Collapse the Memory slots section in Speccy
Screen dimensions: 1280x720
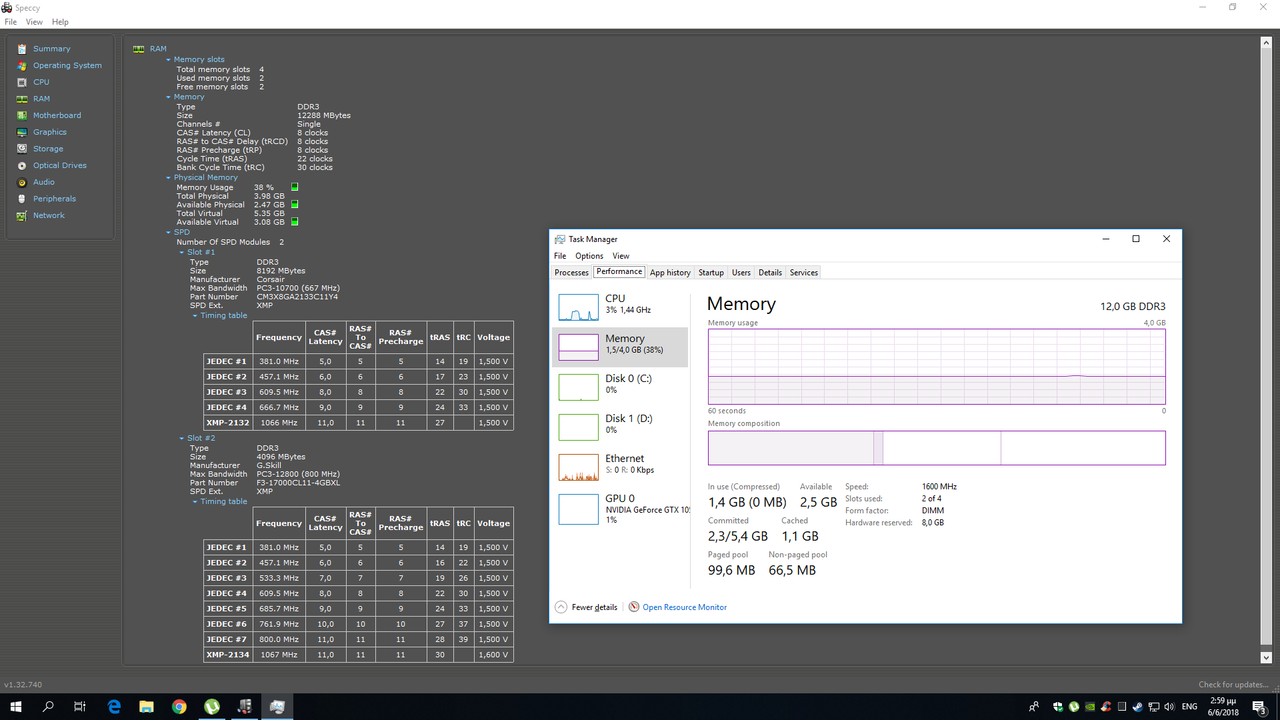coord(169,60)
